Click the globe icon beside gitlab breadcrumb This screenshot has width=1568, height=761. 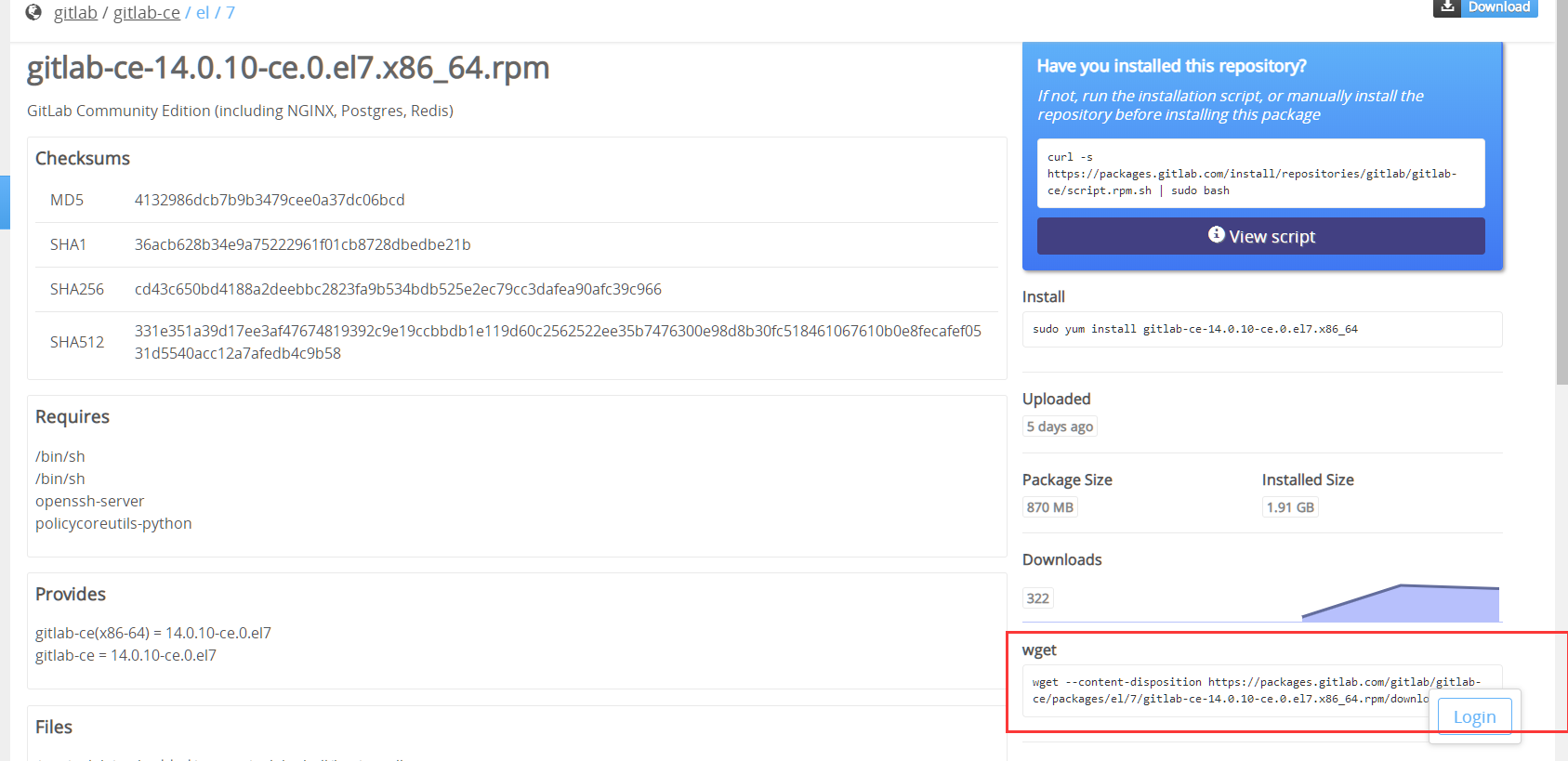(33, 13)
